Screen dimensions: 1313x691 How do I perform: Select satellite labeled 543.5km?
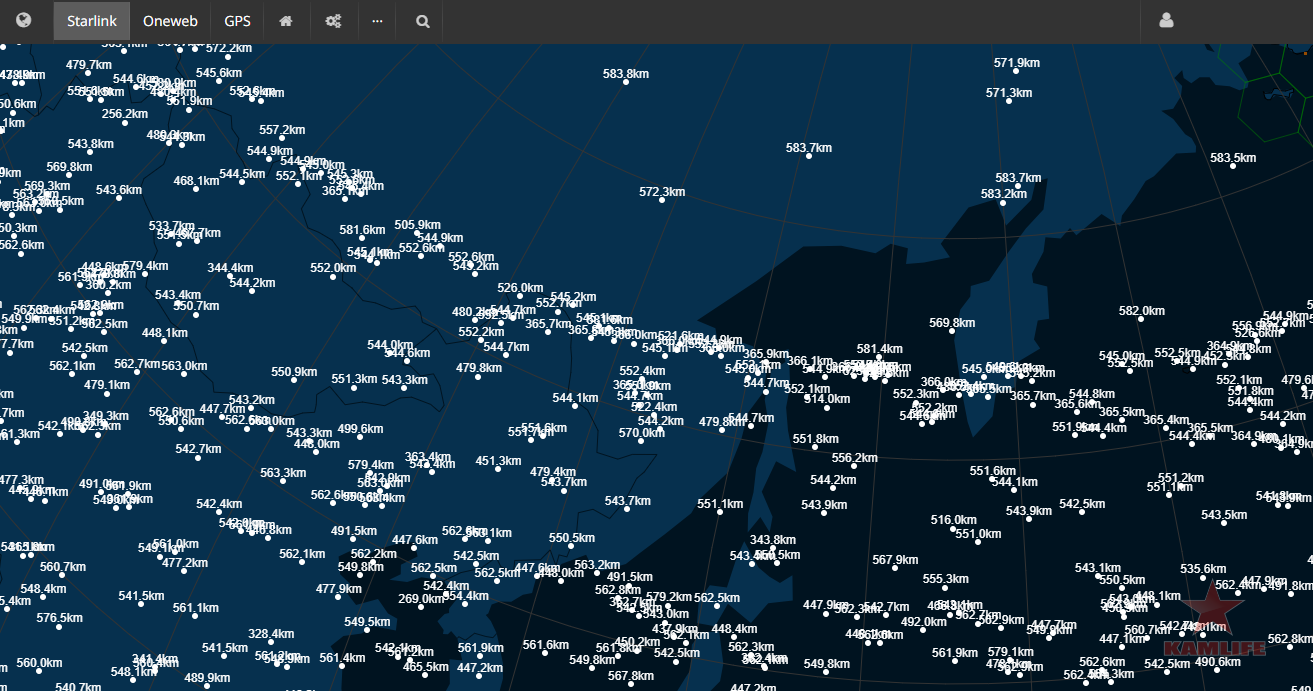coord(1224,515)
